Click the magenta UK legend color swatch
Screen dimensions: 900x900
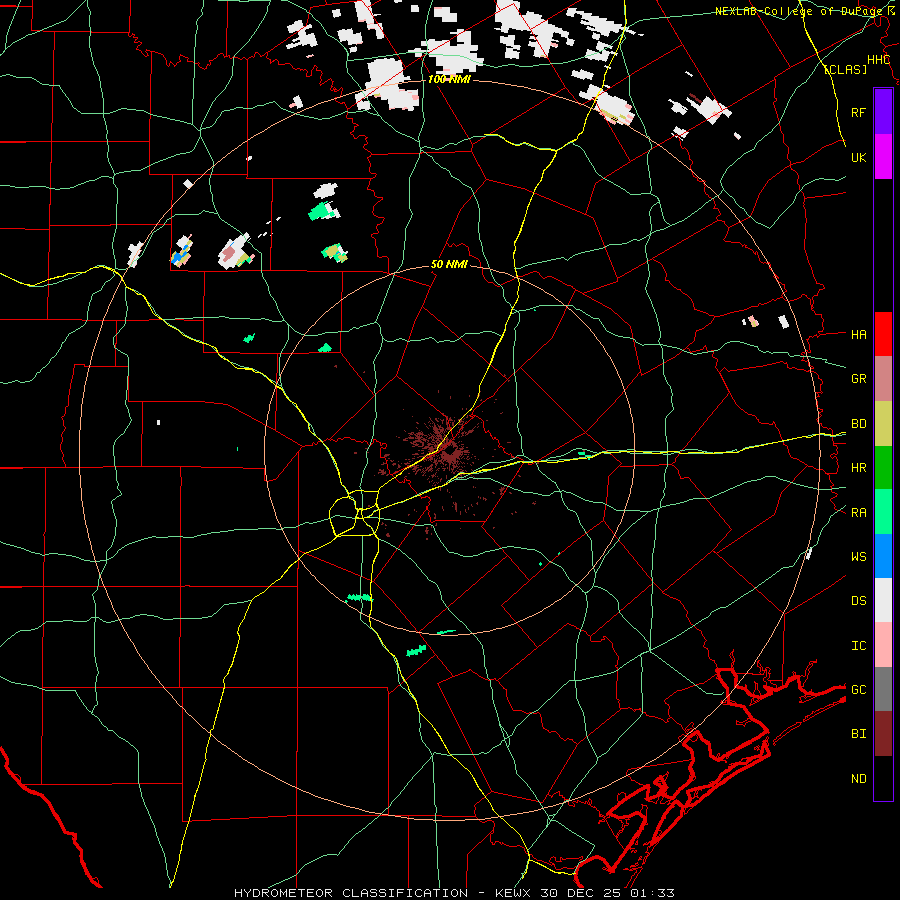883,157
